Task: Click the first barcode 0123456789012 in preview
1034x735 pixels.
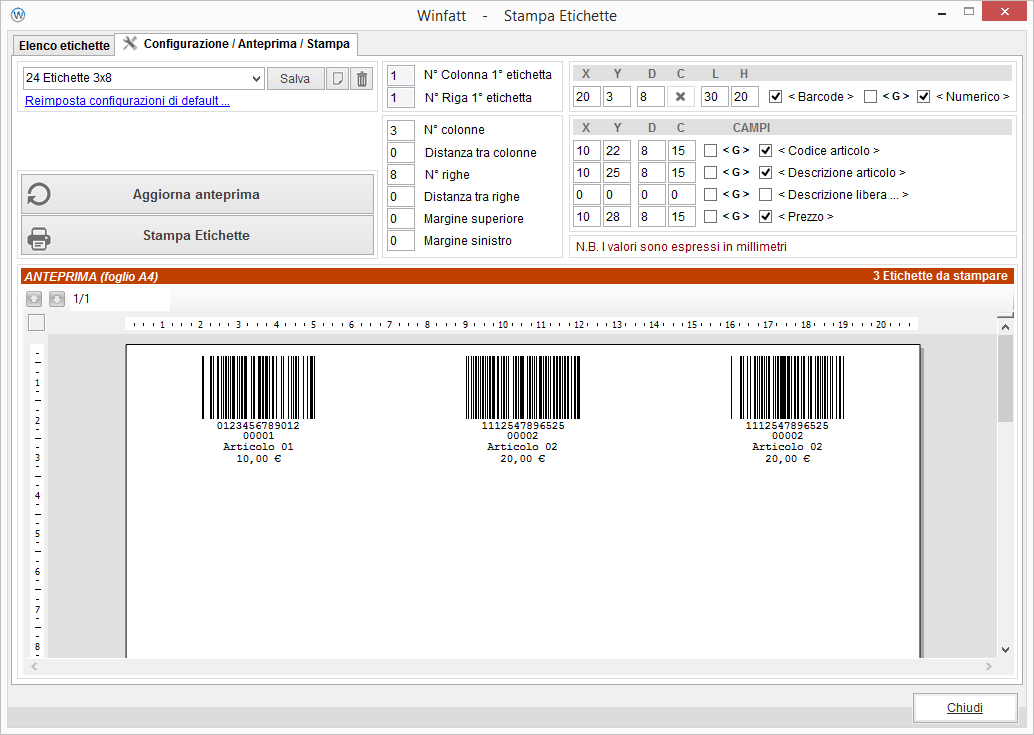Action: click(258, 388)
